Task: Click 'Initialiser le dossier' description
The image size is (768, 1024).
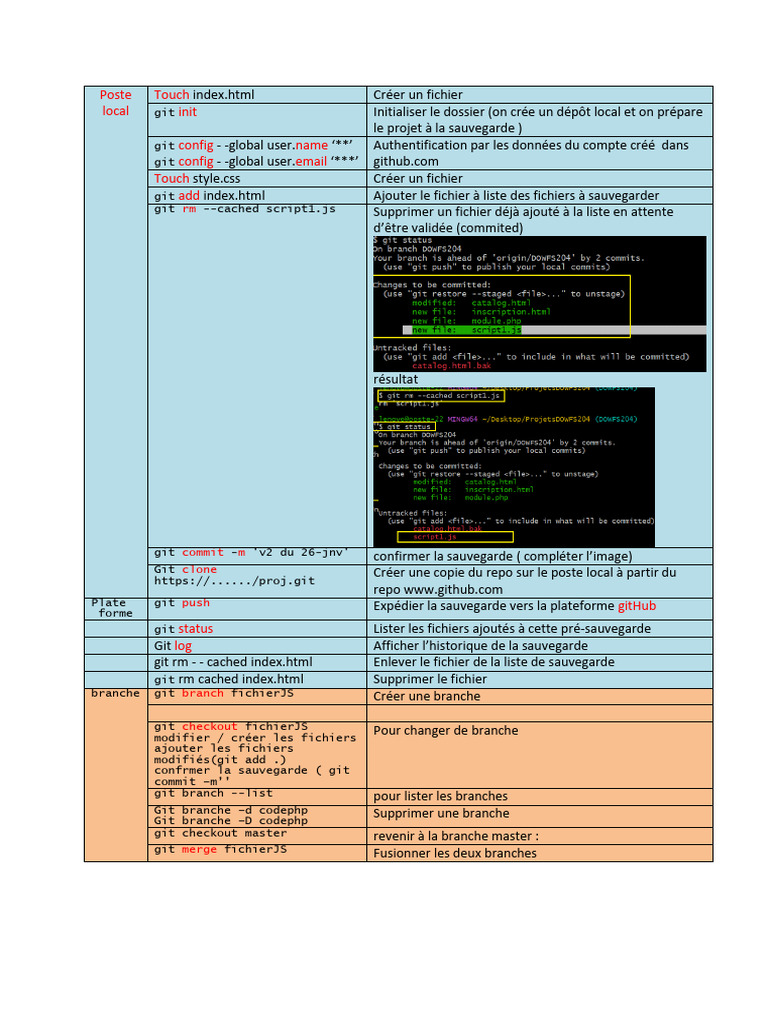Action: [x=537, y=120]
